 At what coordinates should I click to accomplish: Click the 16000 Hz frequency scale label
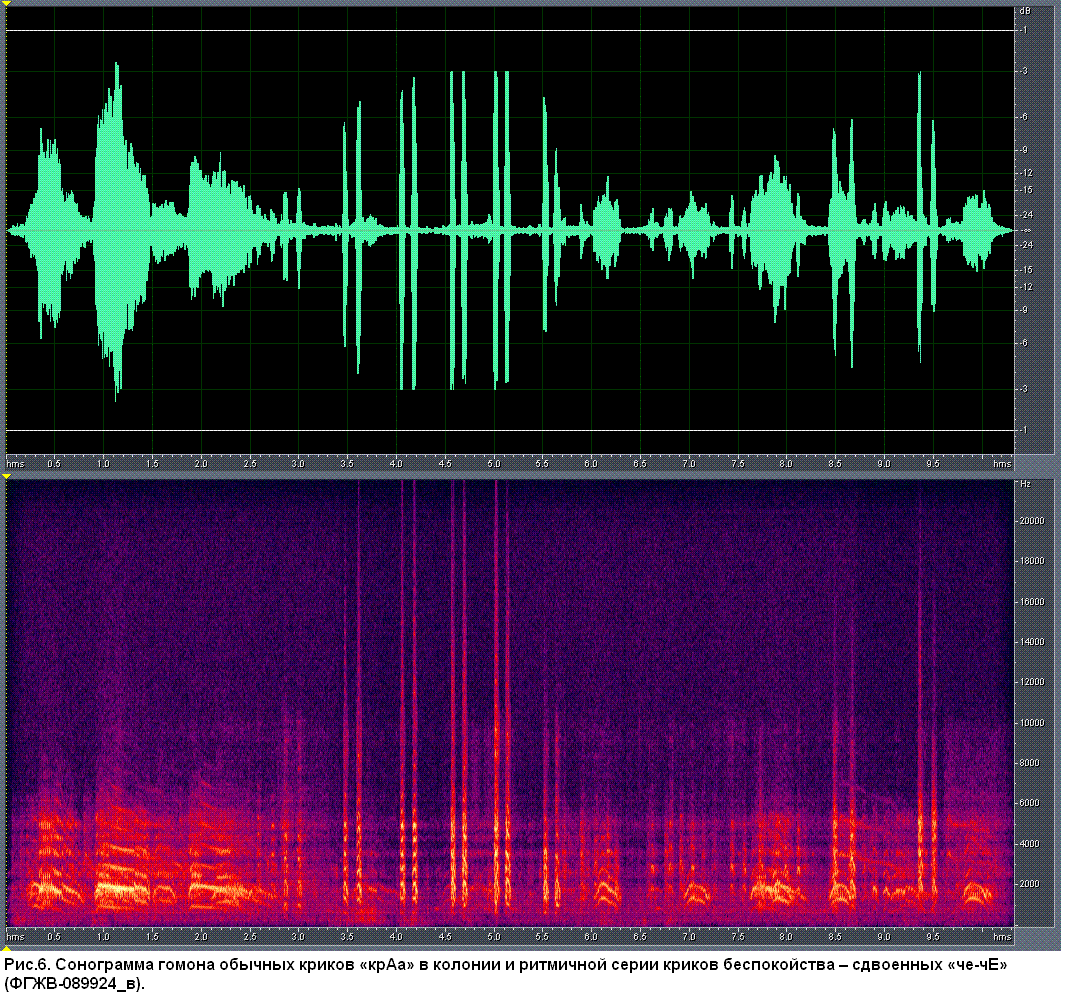click(1031, 601)
